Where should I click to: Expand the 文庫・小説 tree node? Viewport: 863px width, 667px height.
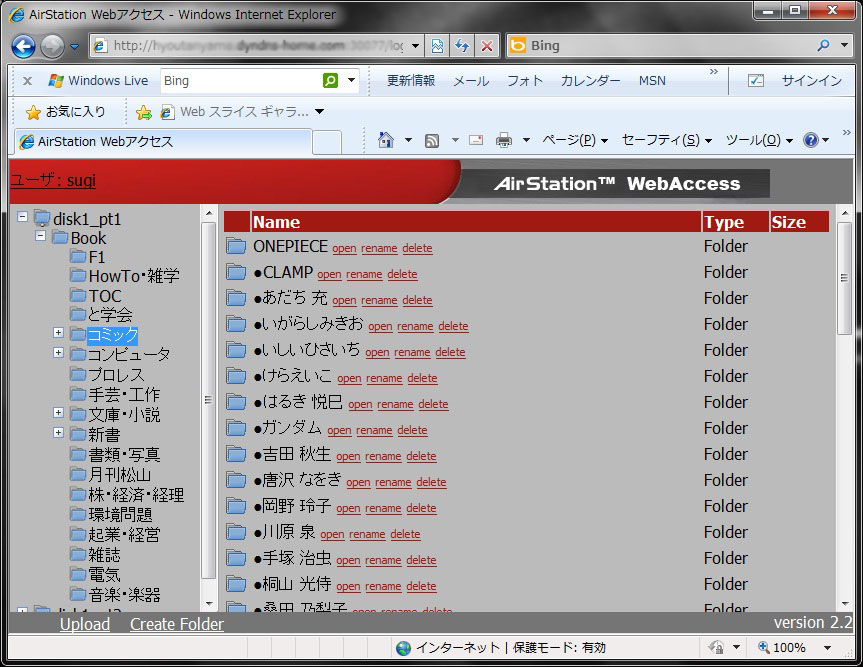click(58, 413)
